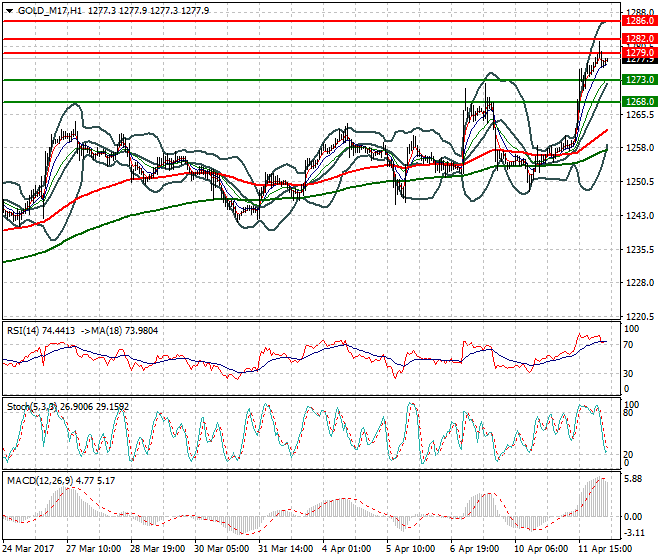The image size is (660, 560).
Task: Click the 24 Mar 2017 date label
Action: [x=28, y=549]
